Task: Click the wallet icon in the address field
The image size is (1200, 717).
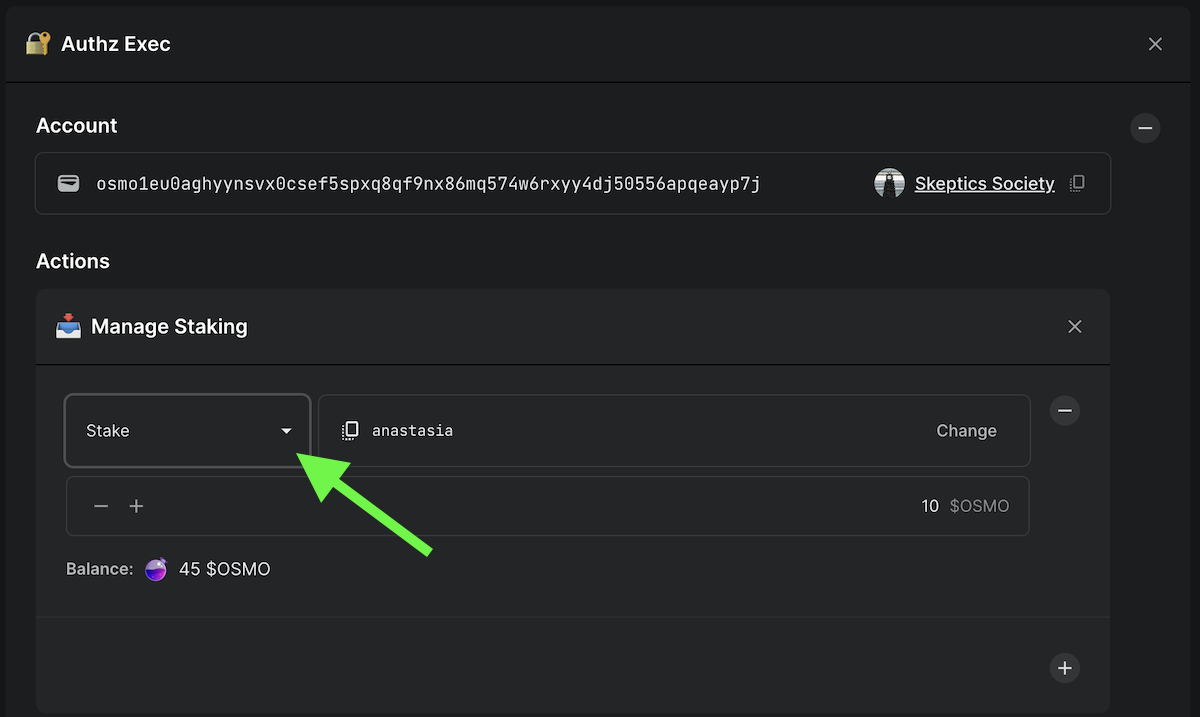Action: point(68,183)
